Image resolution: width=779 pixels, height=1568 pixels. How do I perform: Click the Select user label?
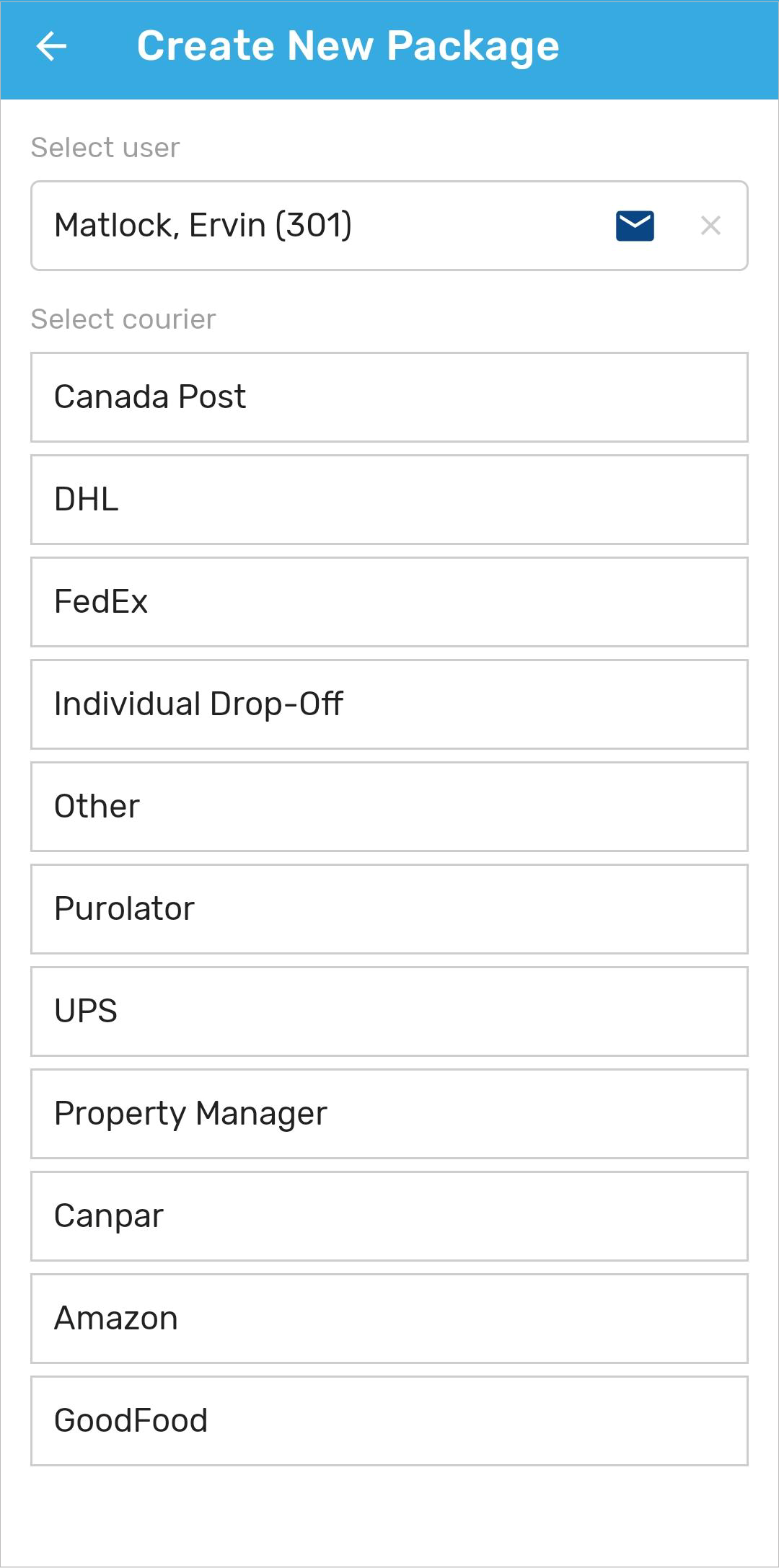pos(105,148)
